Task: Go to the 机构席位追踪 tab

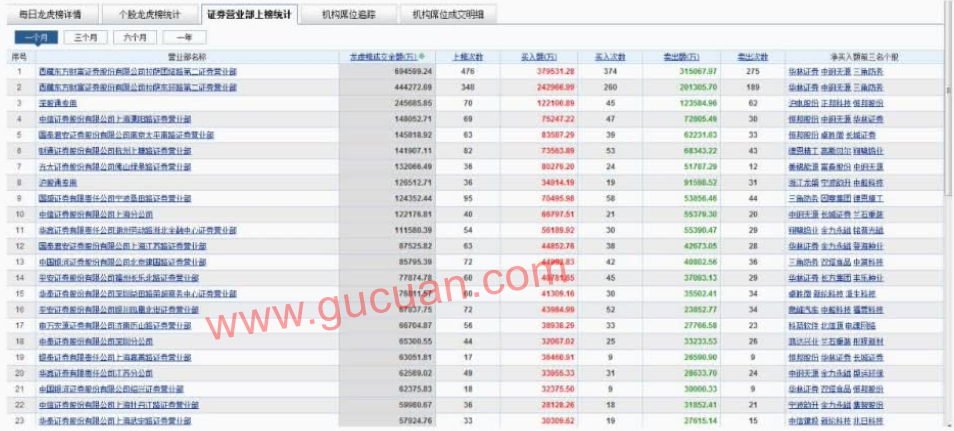Action: pyautogui.click(x=349, y=14)
